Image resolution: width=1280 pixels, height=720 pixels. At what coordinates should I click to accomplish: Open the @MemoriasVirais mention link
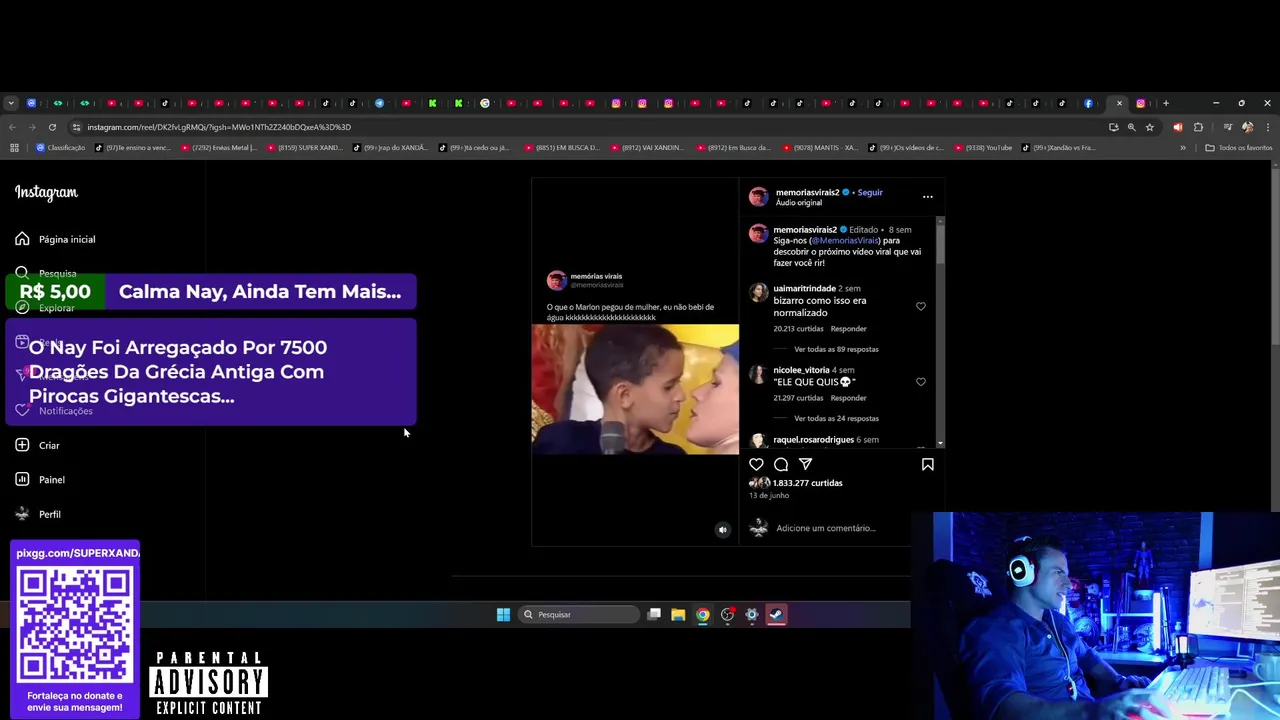(x=844, y=241)
